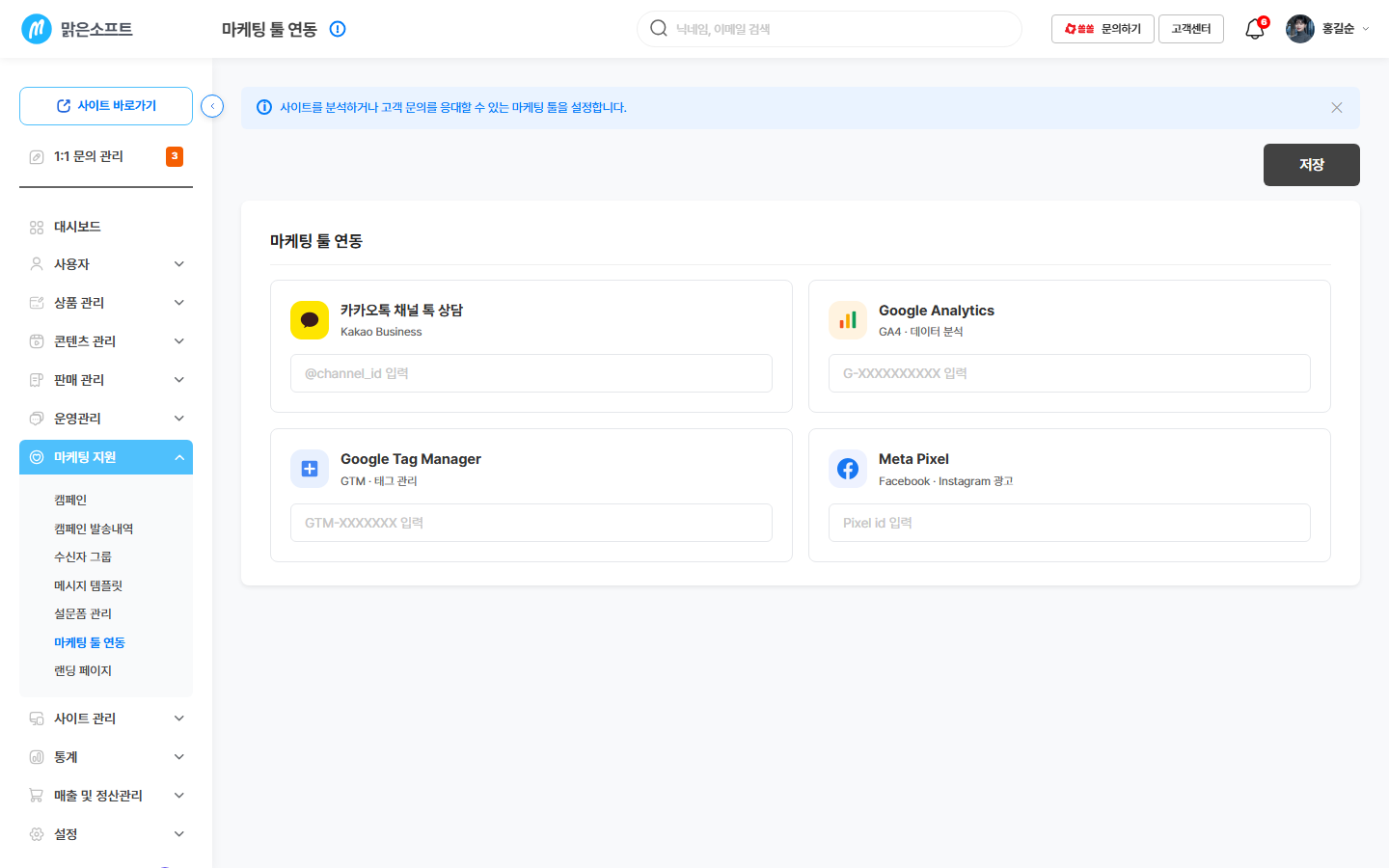
Task: Click the 설정 gear icon
Action: [x=37, y=834]
